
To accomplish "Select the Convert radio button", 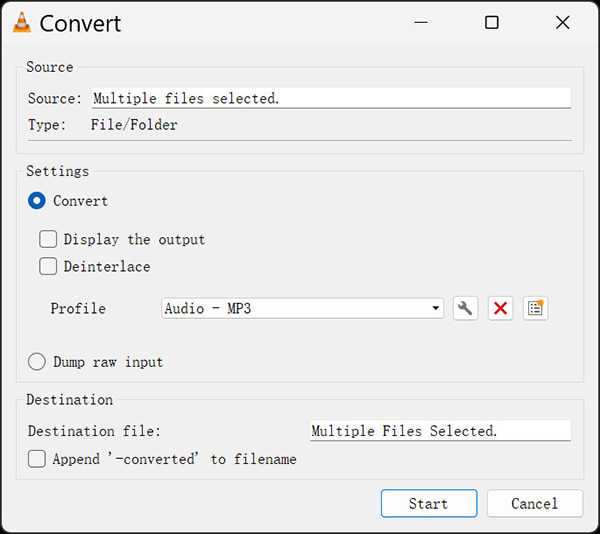I will coord(37,201).
